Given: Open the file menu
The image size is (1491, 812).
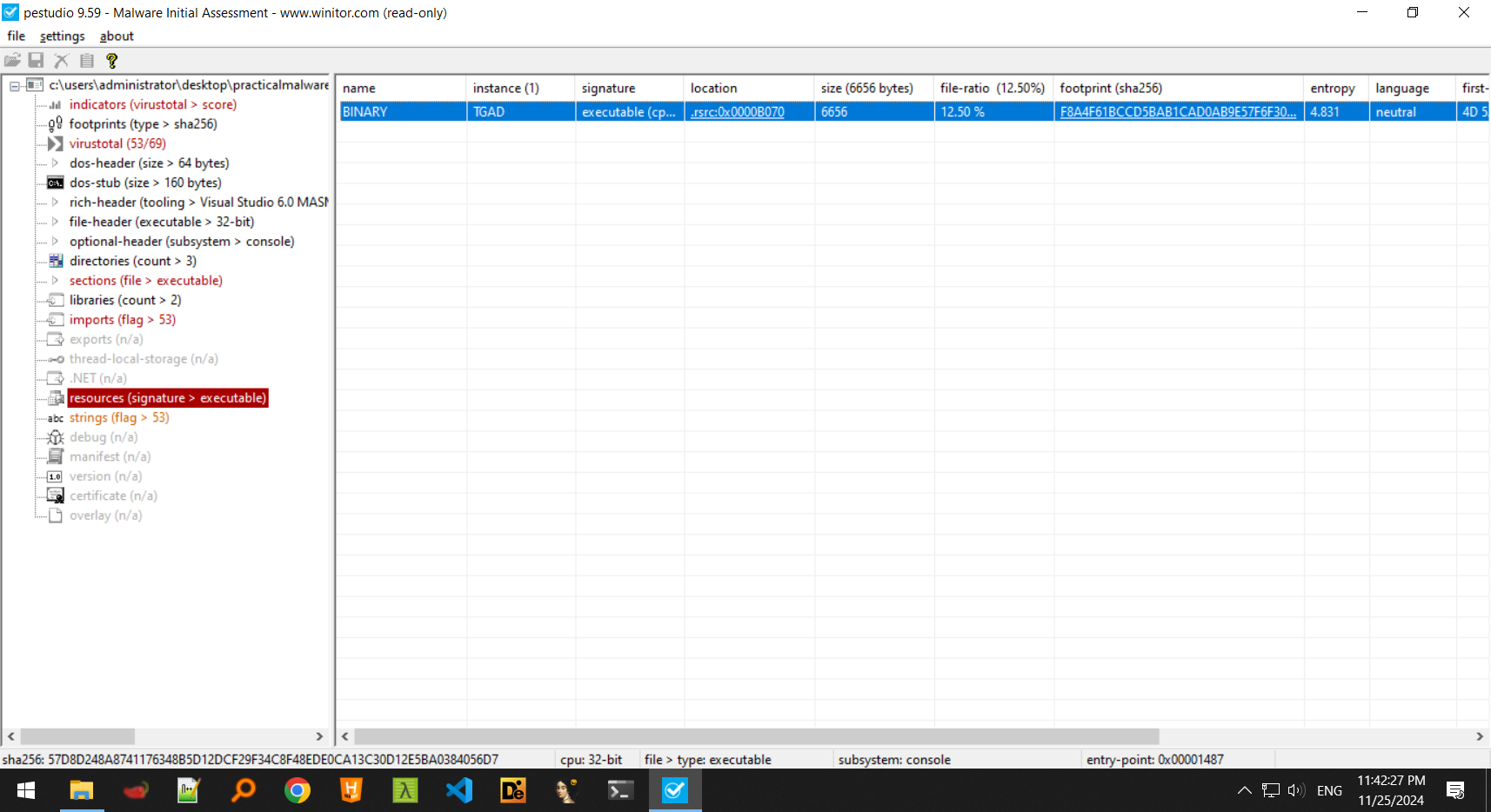Looking at the screenshot, I should coord(16,36).
